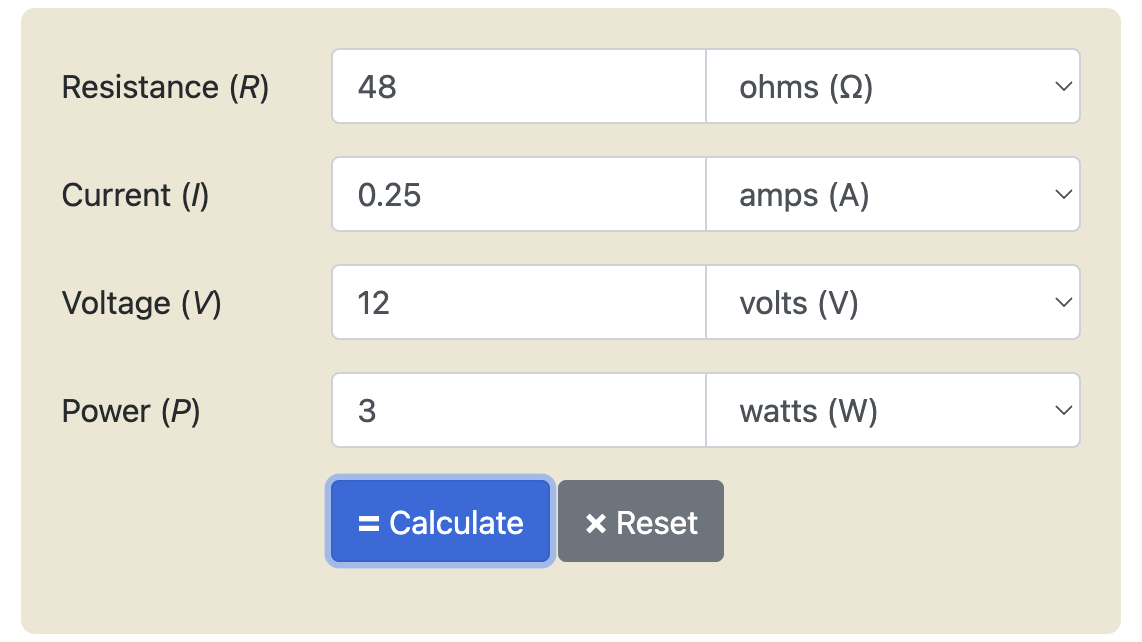
Task: Open the ohms (Ω) unit selector
Action: tap(893, 87)
